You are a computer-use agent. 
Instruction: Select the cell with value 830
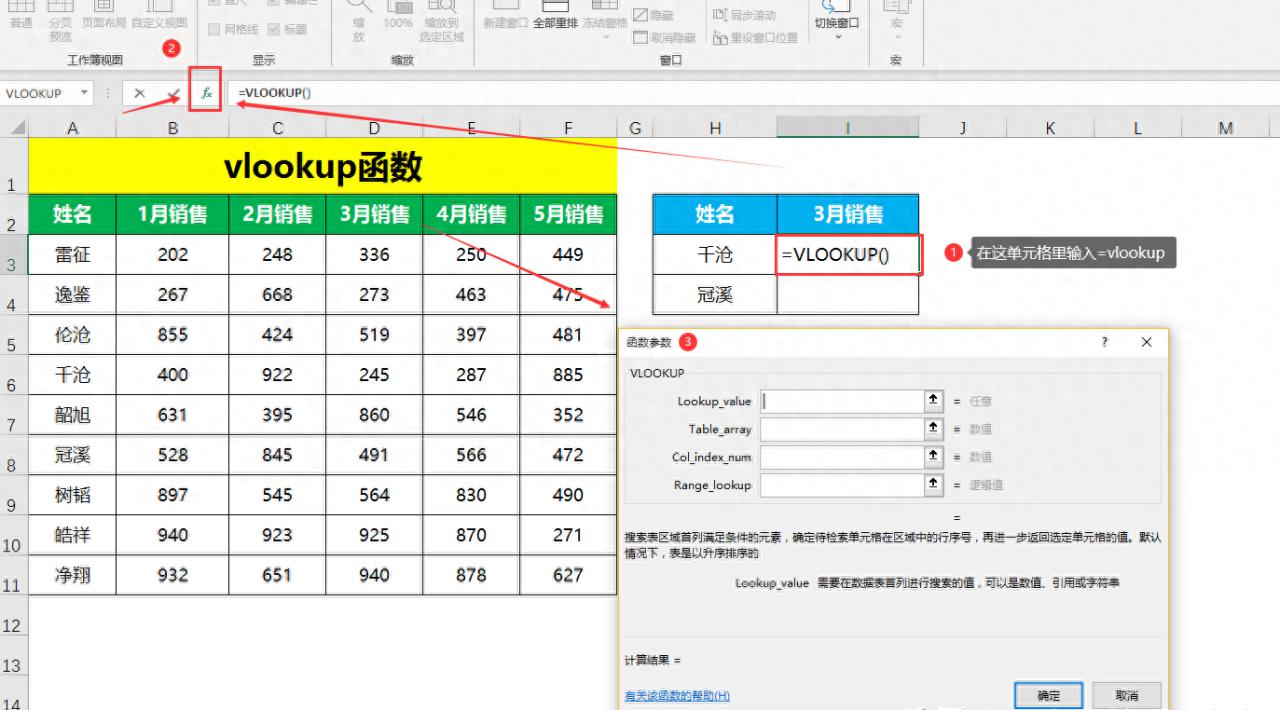(x=471, y=495)
